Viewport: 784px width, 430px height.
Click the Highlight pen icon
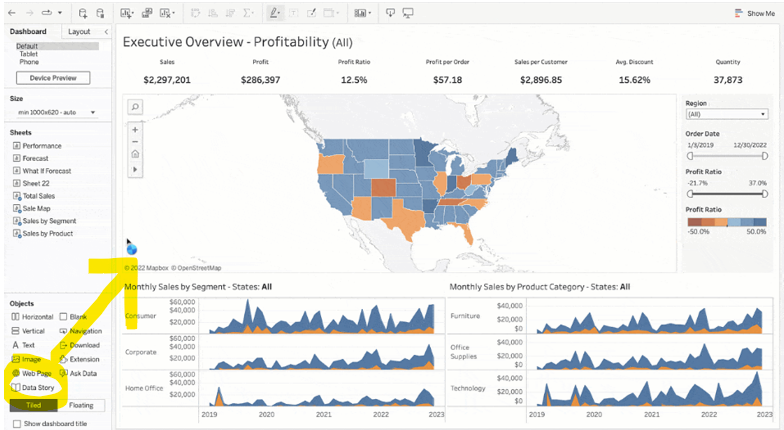(x=274, y=13)
